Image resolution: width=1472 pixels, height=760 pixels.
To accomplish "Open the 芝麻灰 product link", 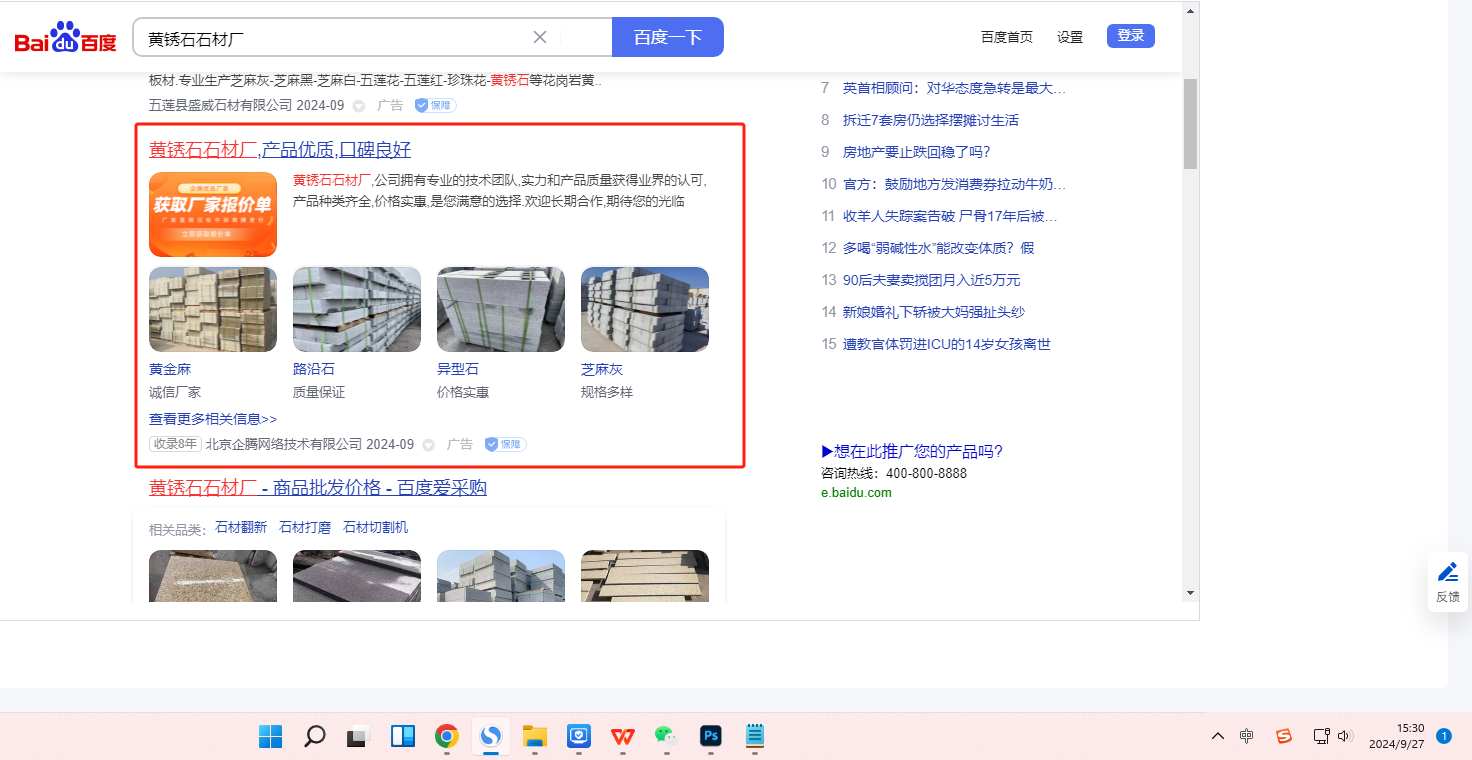I will coord(602,369).
